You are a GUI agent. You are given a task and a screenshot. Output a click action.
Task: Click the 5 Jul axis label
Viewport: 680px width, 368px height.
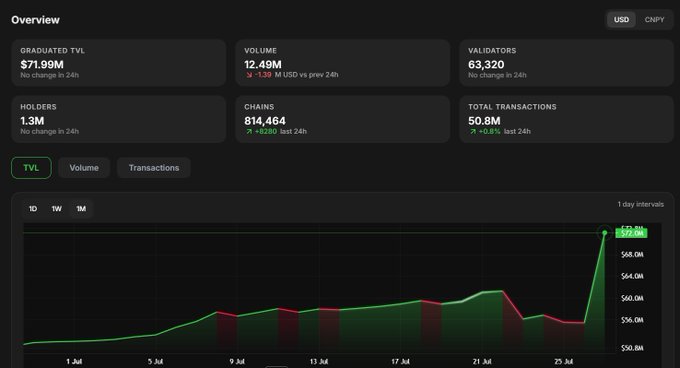pos(156,361)
